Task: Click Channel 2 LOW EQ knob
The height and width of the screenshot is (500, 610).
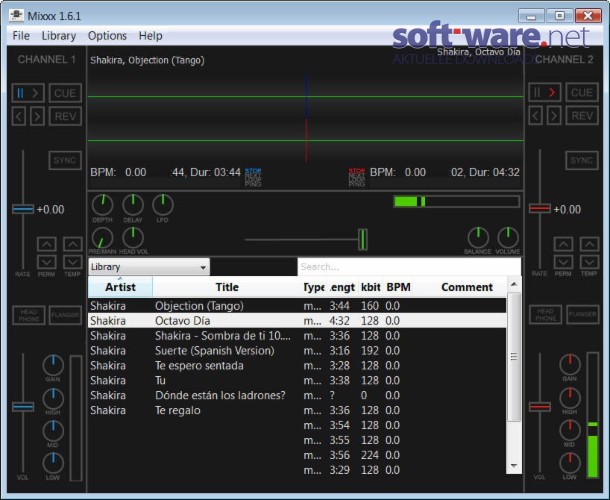Action: (570, 463)
